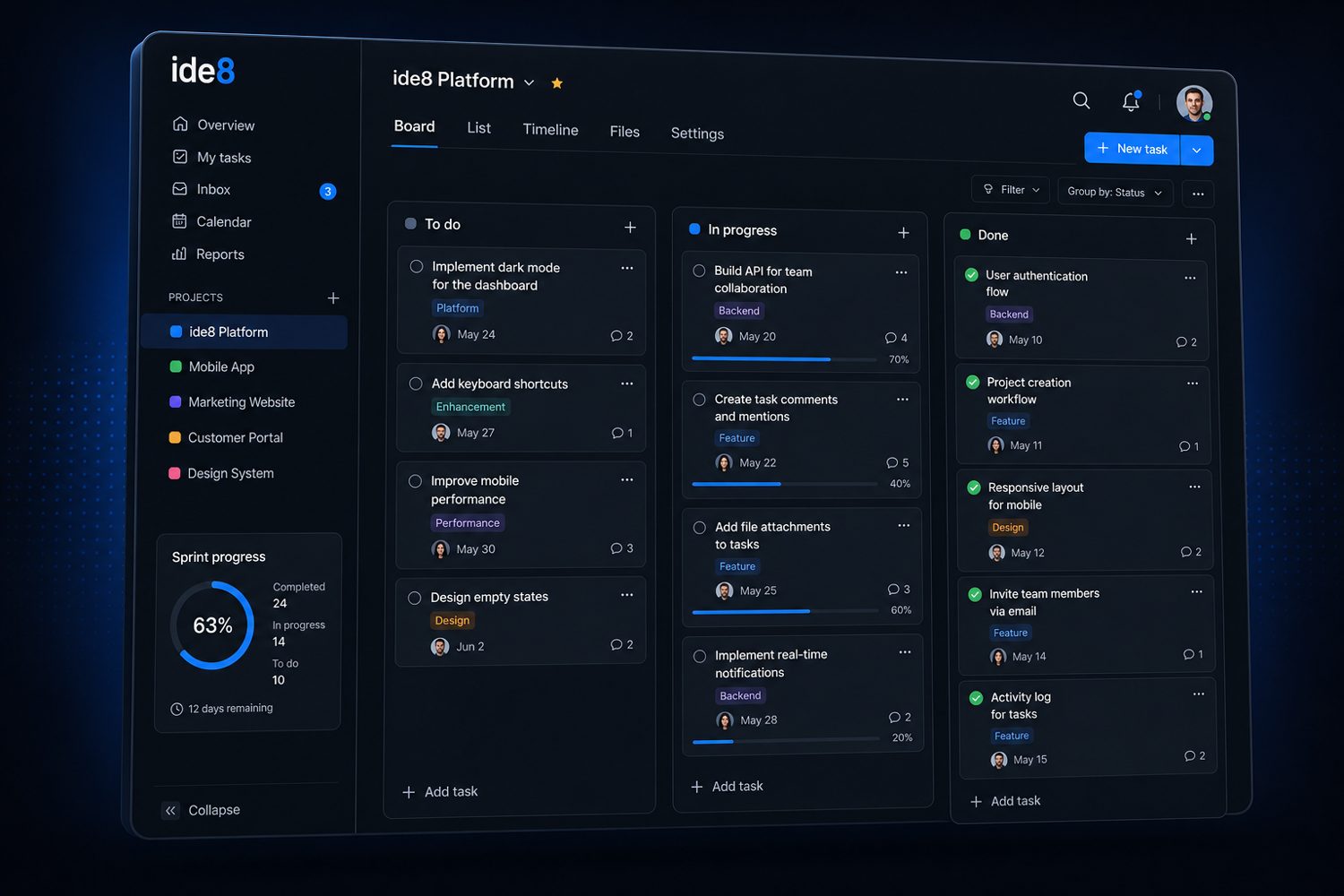
Task: Open more options on Project creation workflow card
Action: point(1193,383)
